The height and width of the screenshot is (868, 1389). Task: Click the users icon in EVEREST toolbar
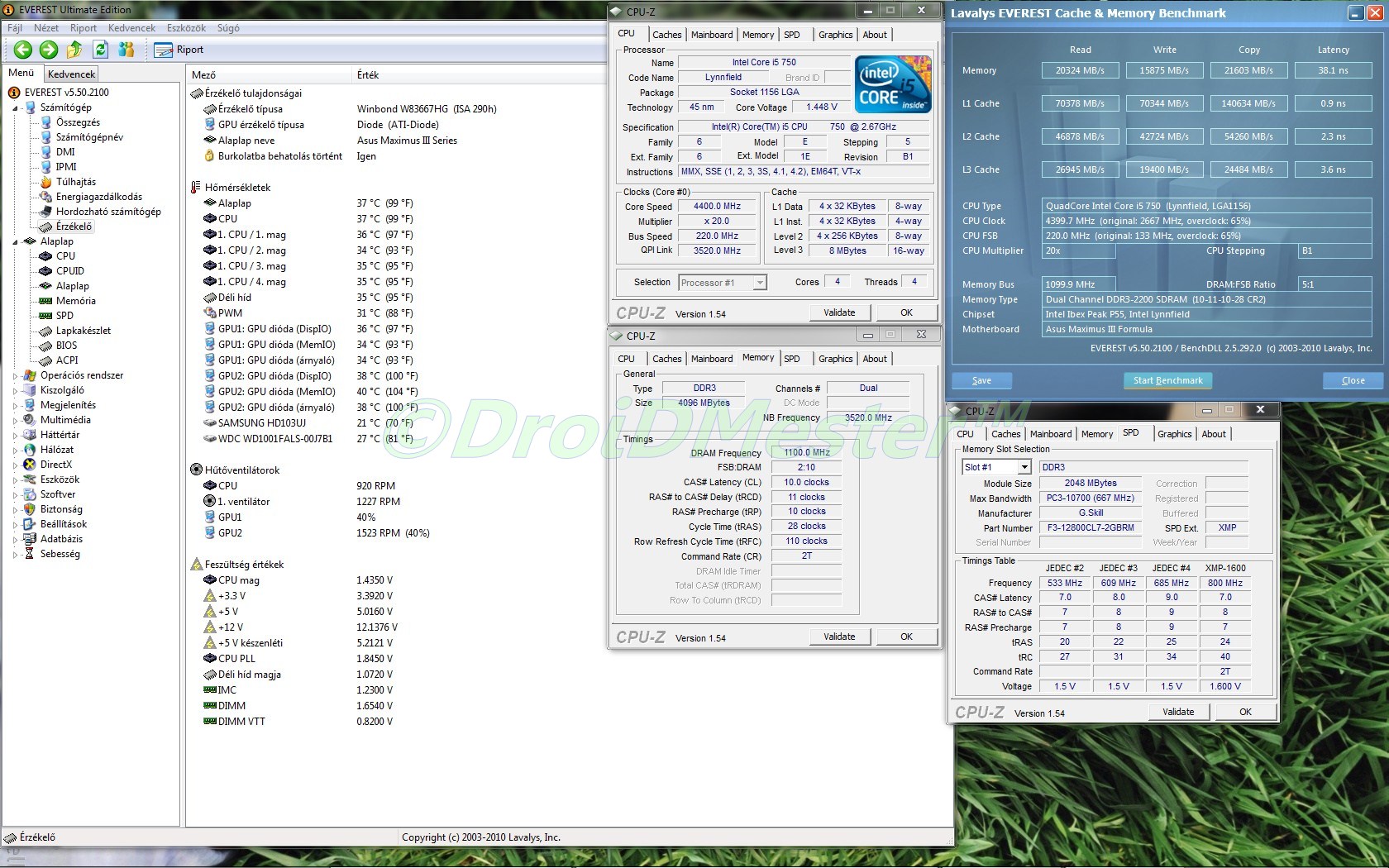pyautogui.click(x=126, y=50)
